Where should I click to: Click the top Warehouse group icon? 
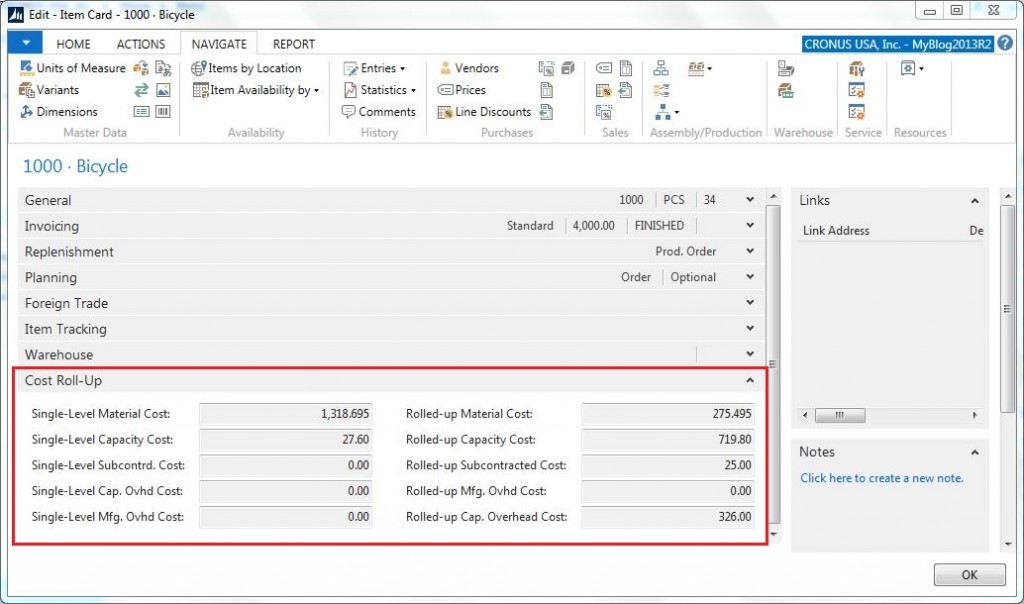click(786, 68)
